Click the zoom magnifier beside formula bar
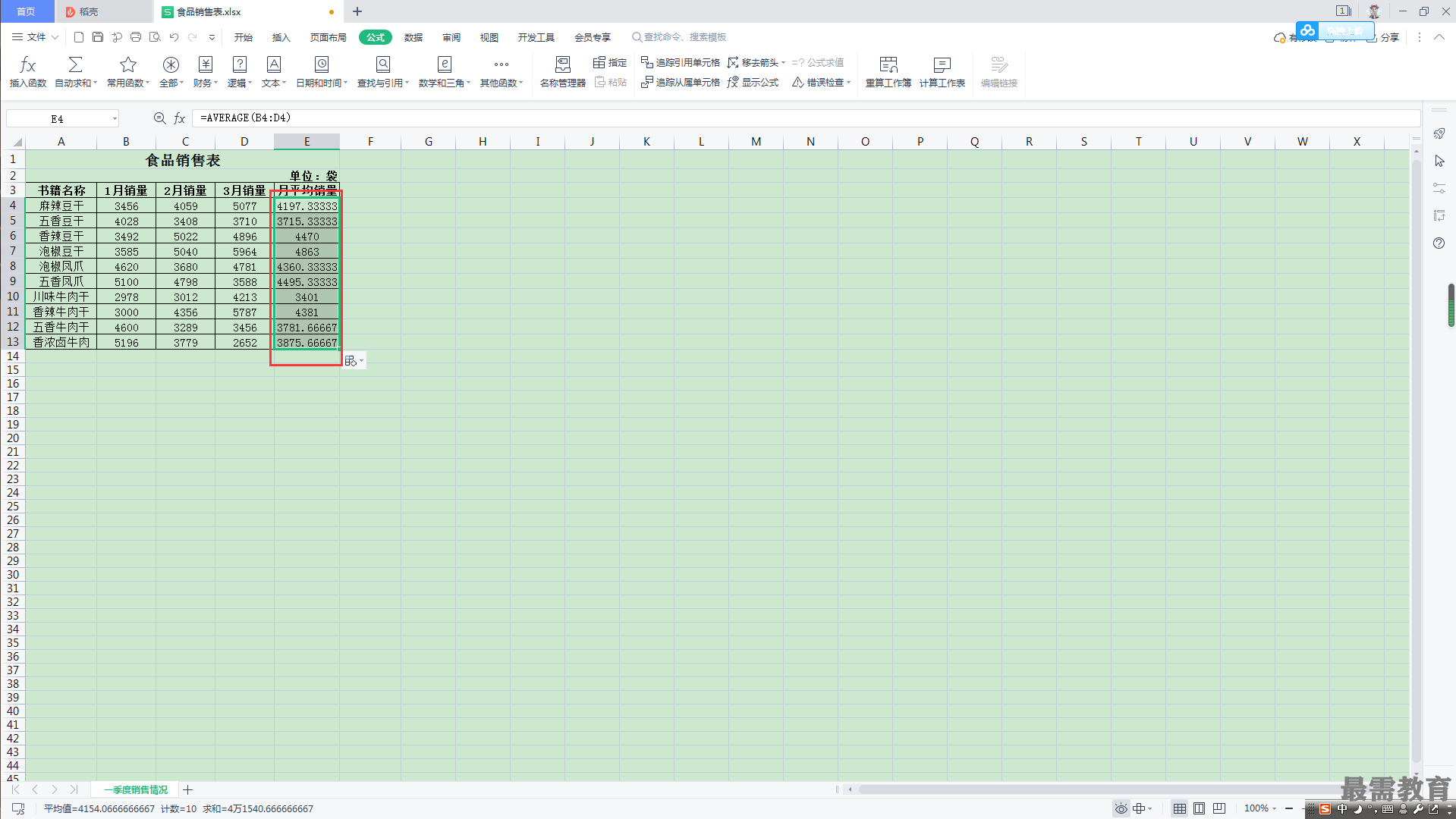The height and width of the screenshot is (819, 1456). pos(159,118)
